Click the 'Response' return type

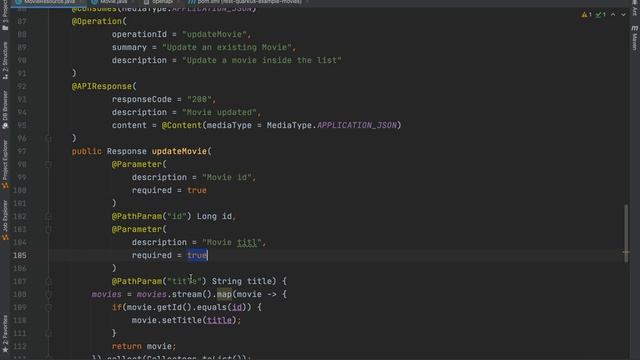127,151
